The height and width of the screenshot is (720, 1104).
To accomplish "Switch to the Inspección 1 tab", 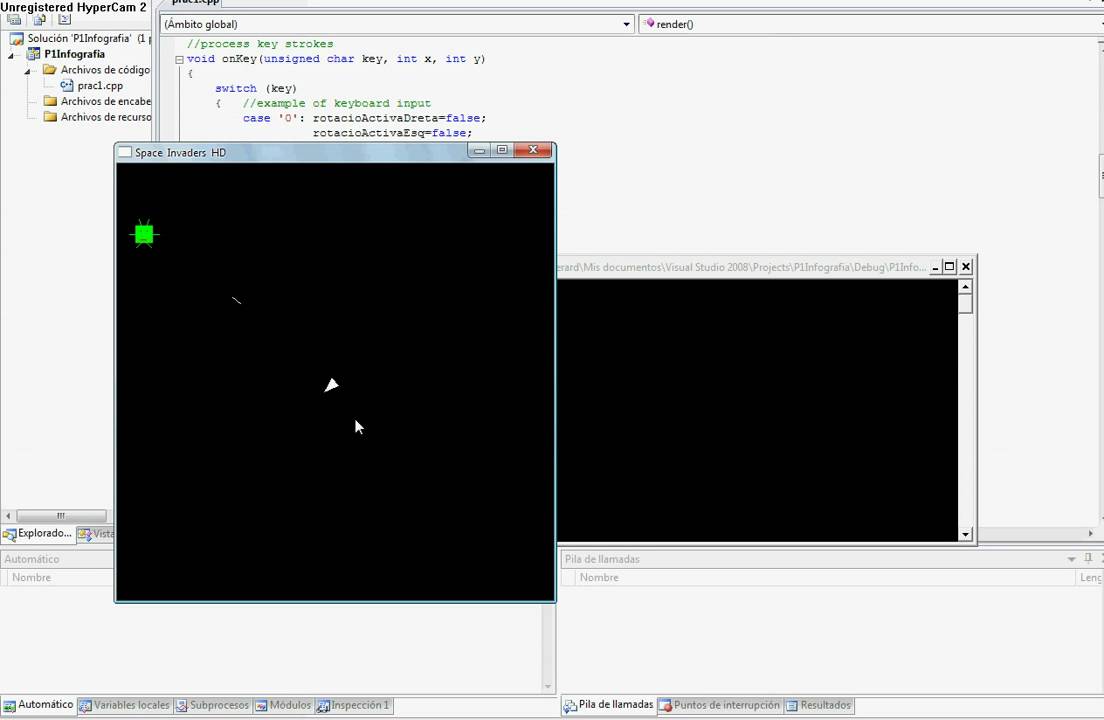I will coord(353,705).
